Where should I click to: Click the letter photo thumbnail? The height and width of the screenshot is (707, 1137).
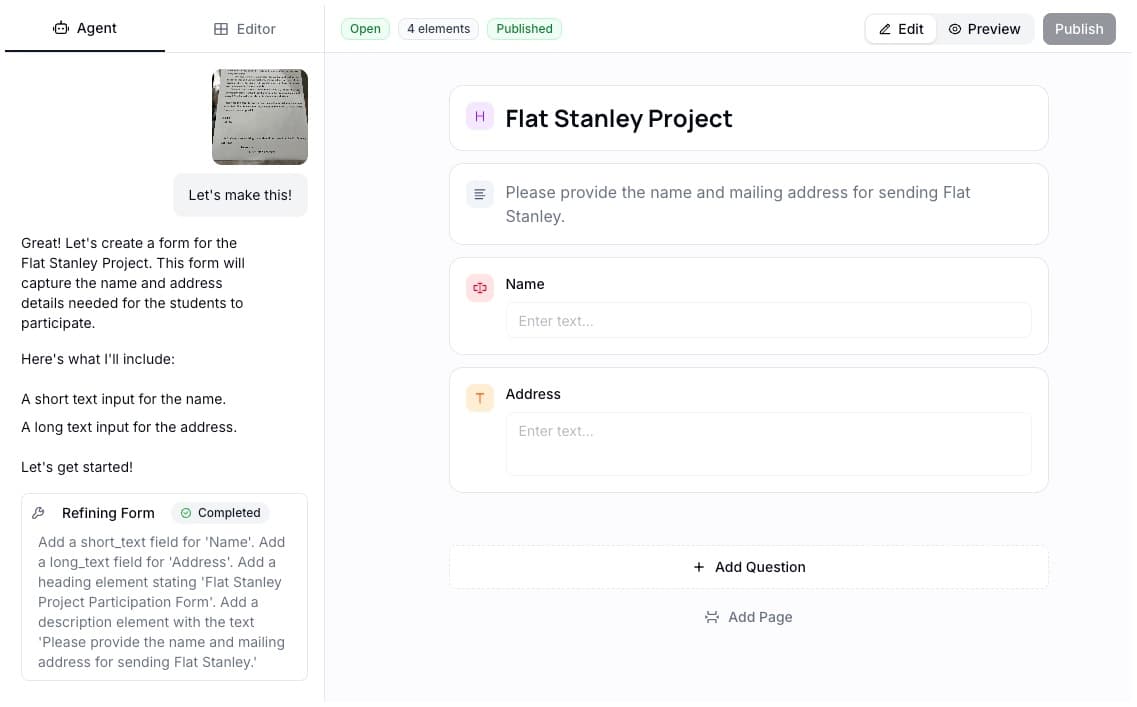(259, 116)
